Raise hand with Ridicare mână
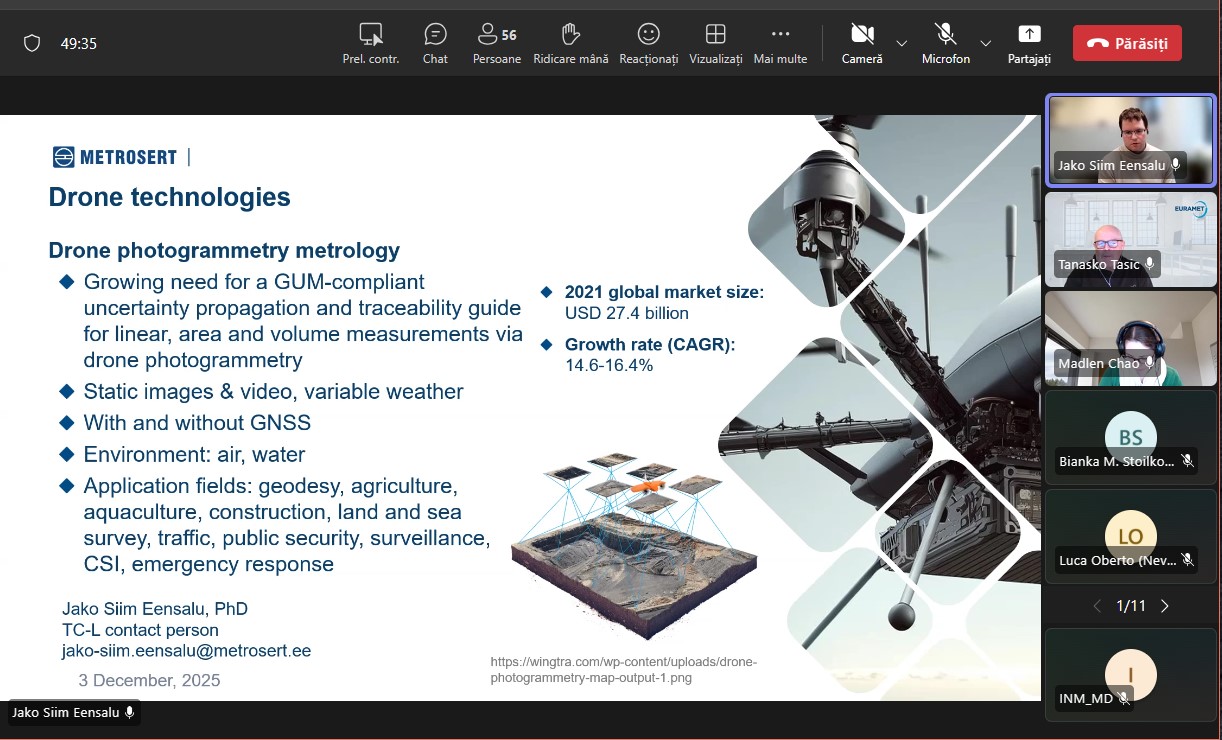This screenshot has height=740, width=1222. coord(570,43)
